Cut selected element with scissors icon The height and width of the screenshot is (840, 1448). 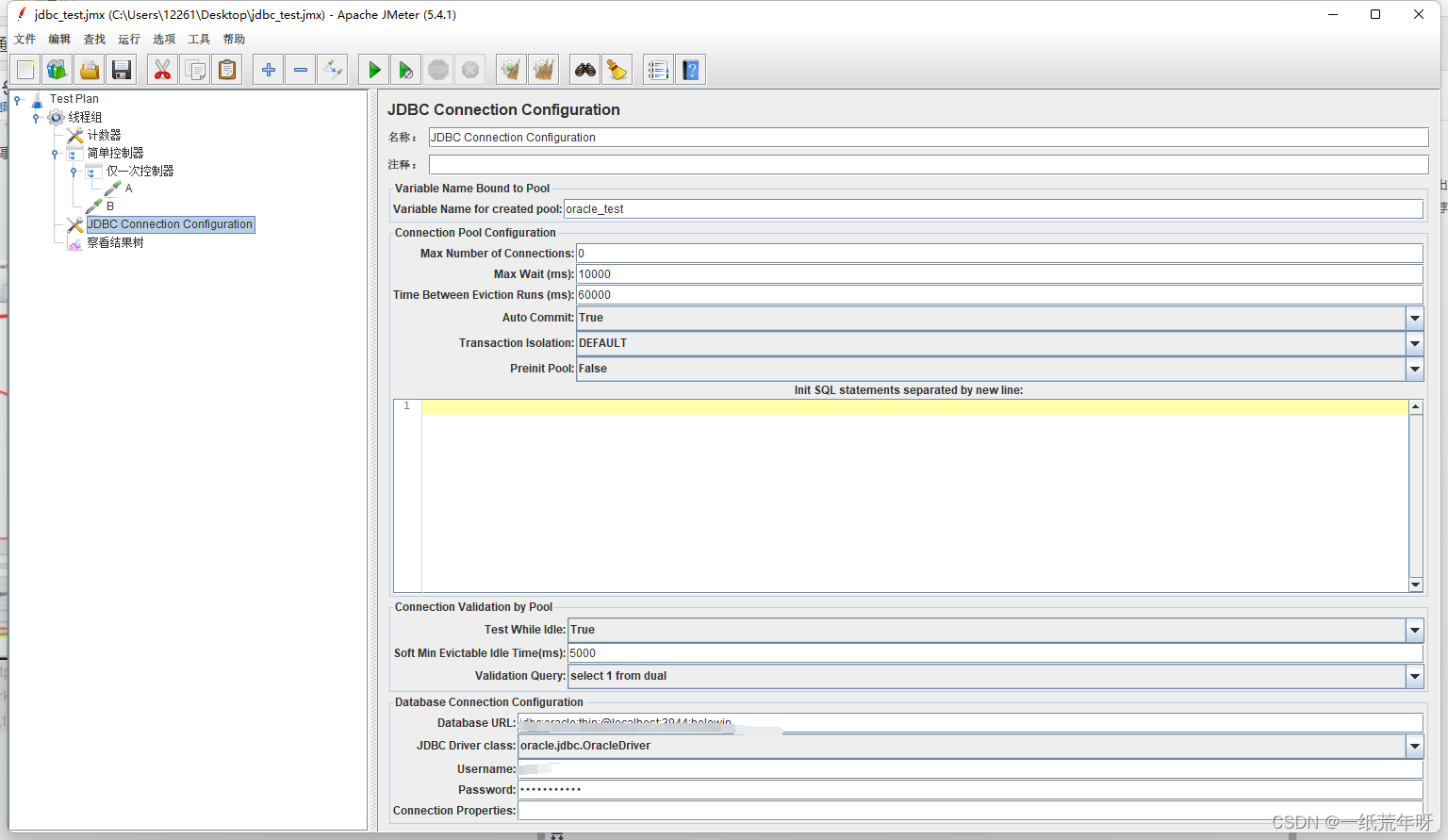coord(163,70)
